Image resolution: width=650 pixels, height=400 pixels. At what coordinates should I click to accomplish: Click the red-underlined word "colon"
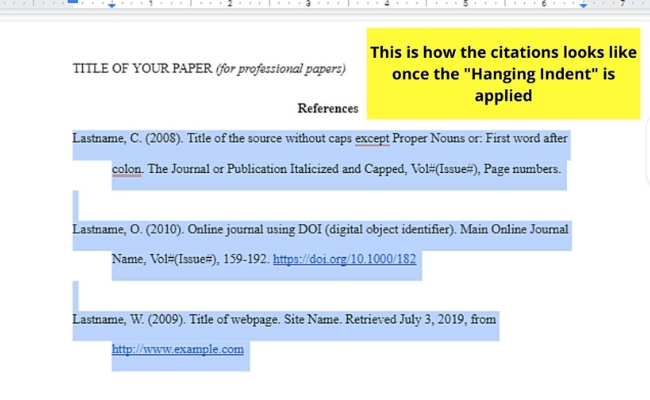[x=126, y=169]
